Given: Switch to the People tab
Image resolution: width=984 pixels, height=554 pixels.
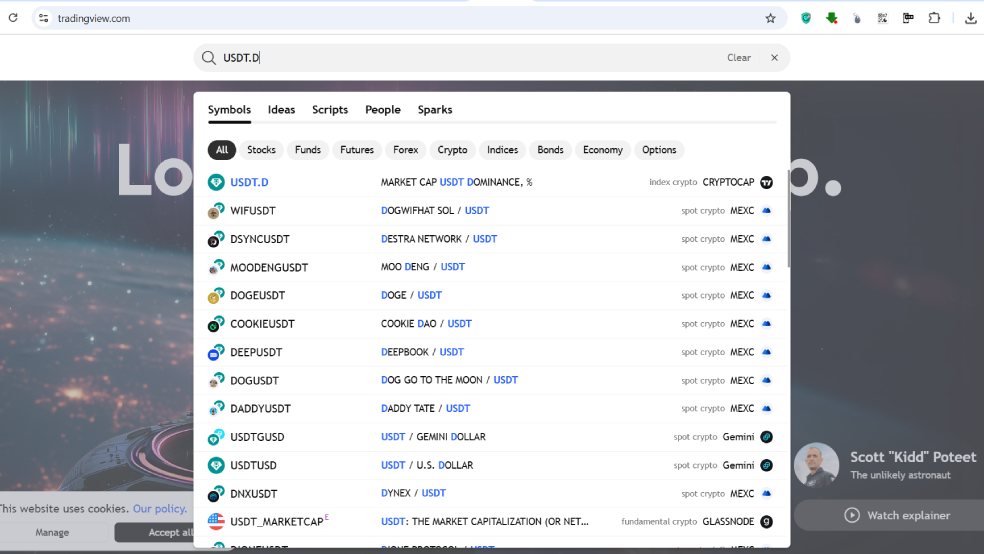Looking at the screenshot, I should tap(383, 110).
